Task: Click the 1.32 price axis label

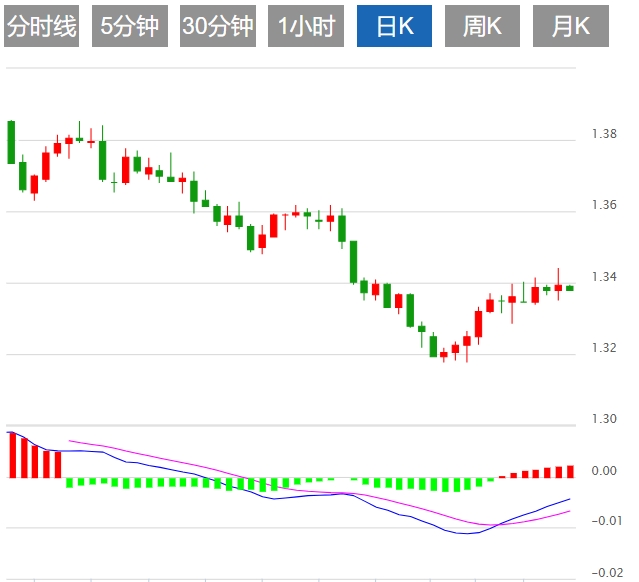Action: (603, 348)
